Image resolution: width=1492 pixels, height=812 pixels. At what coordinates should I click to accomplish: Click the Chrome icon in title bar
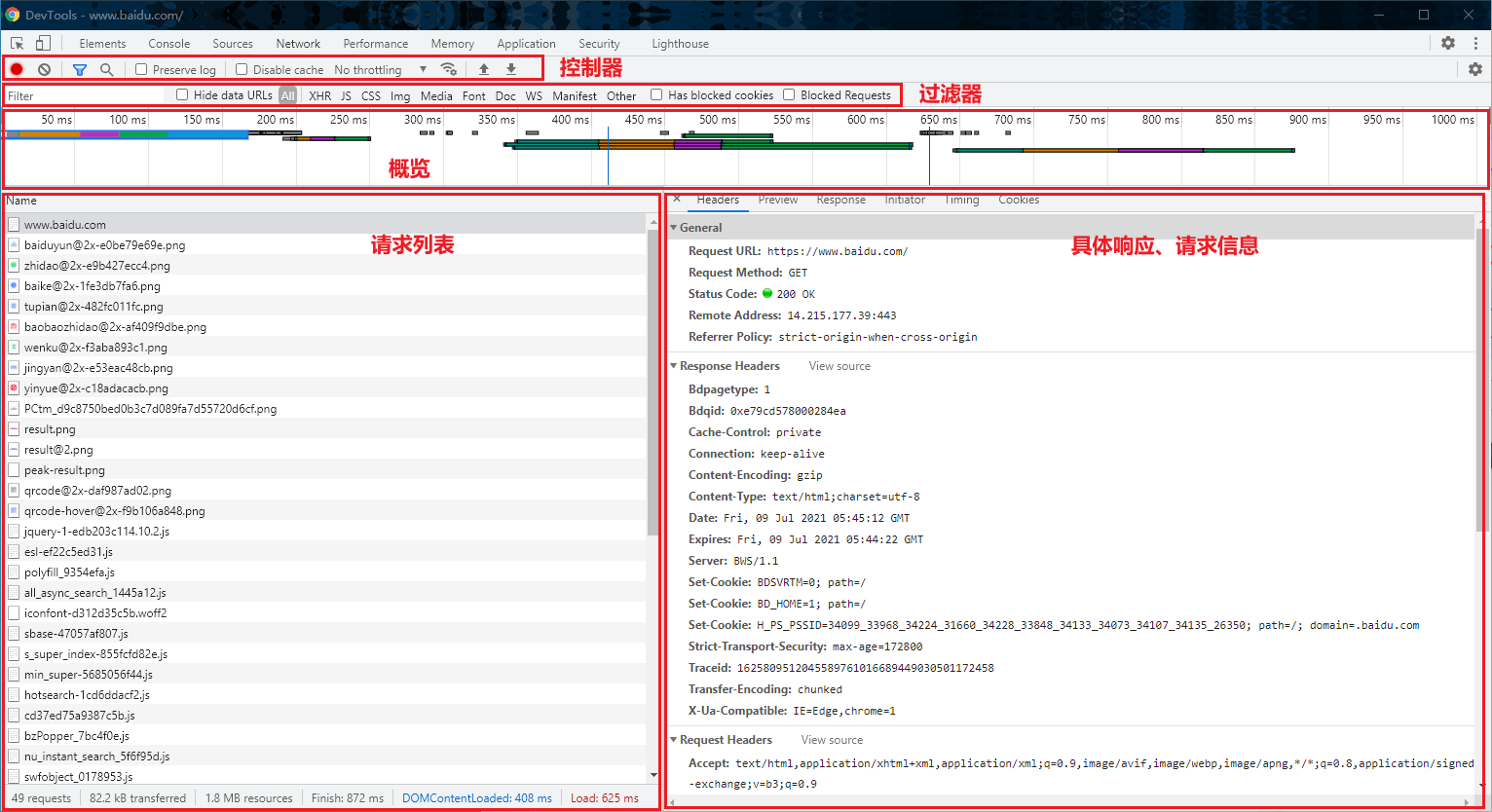click(x=13, y=15)
